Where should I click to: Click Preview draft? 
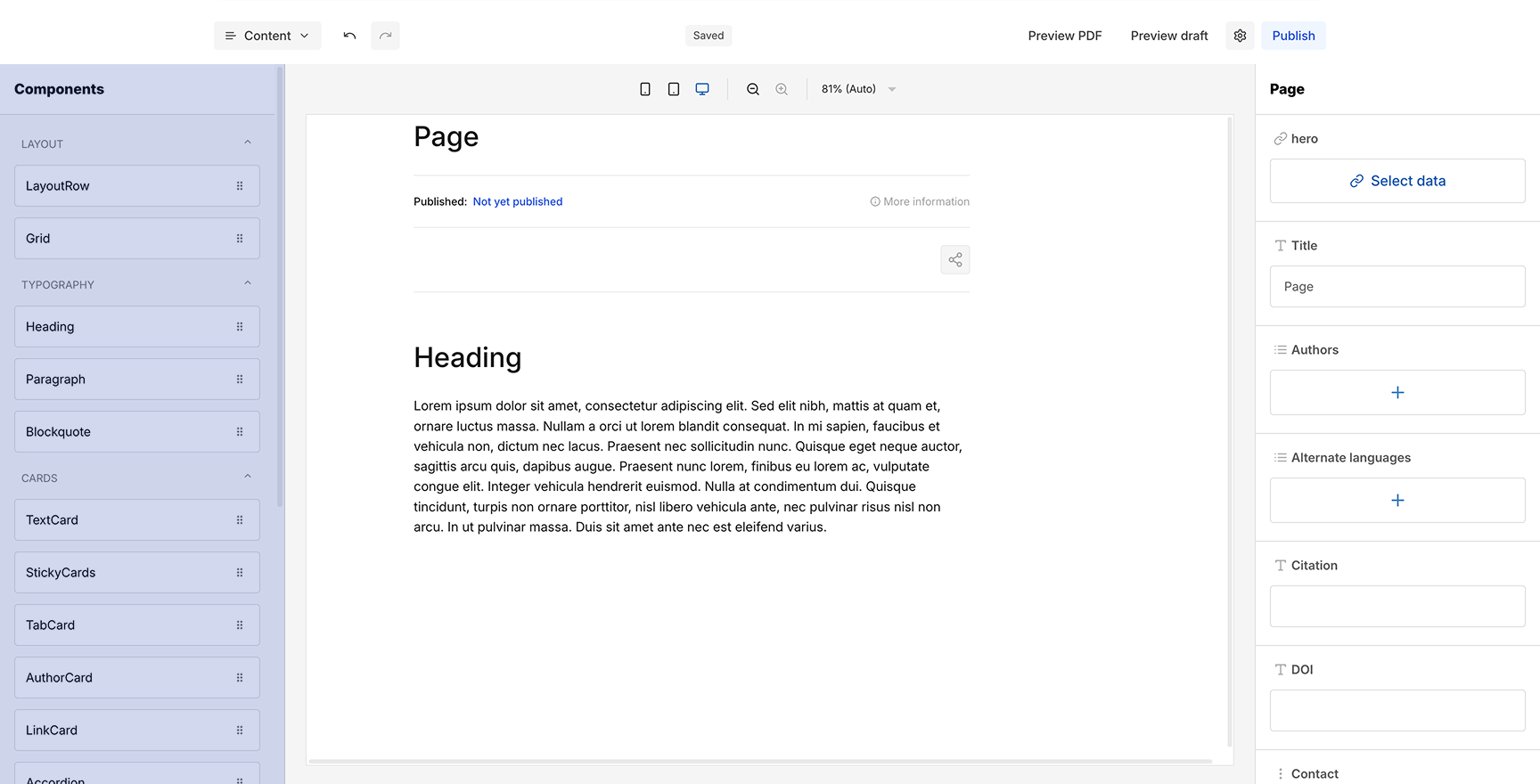point(1169,36)
